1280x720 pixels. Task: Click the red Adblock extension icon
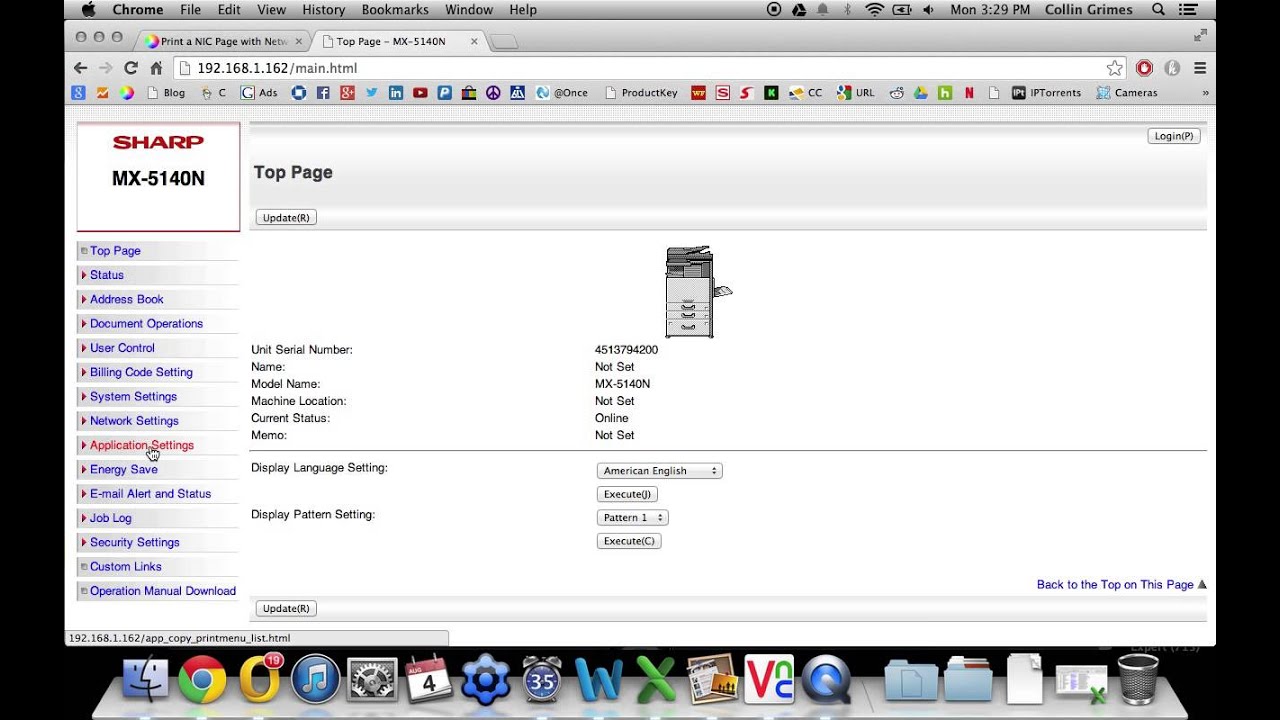1144,68
